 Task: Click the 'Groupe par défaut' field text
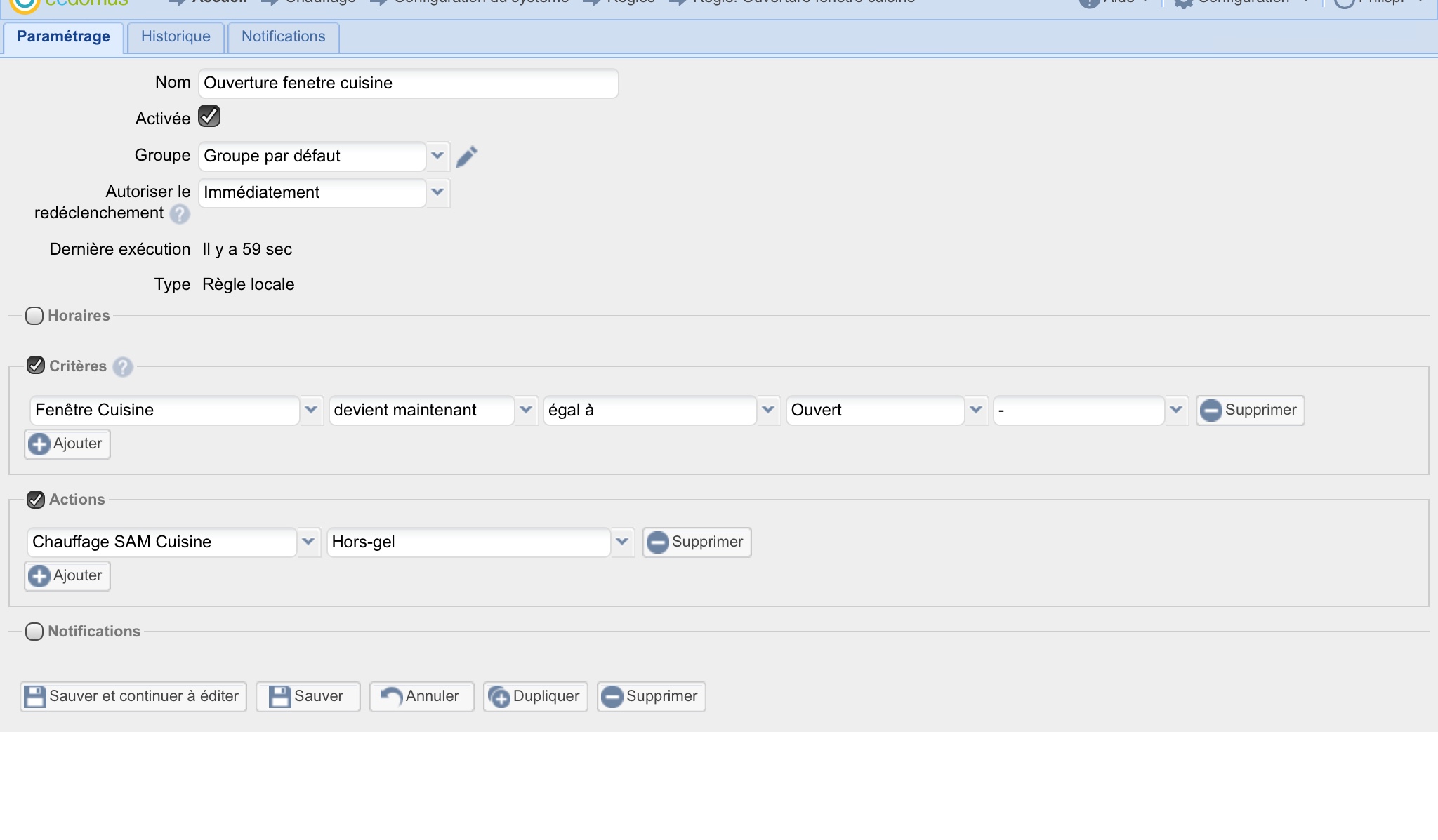tap(272, 156)
